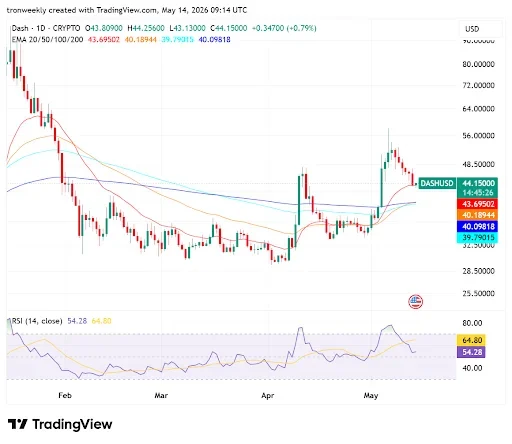Click the red 43.69502 axis price tag
The width and height of the screenshot is (512, 444).
[478, 204]
